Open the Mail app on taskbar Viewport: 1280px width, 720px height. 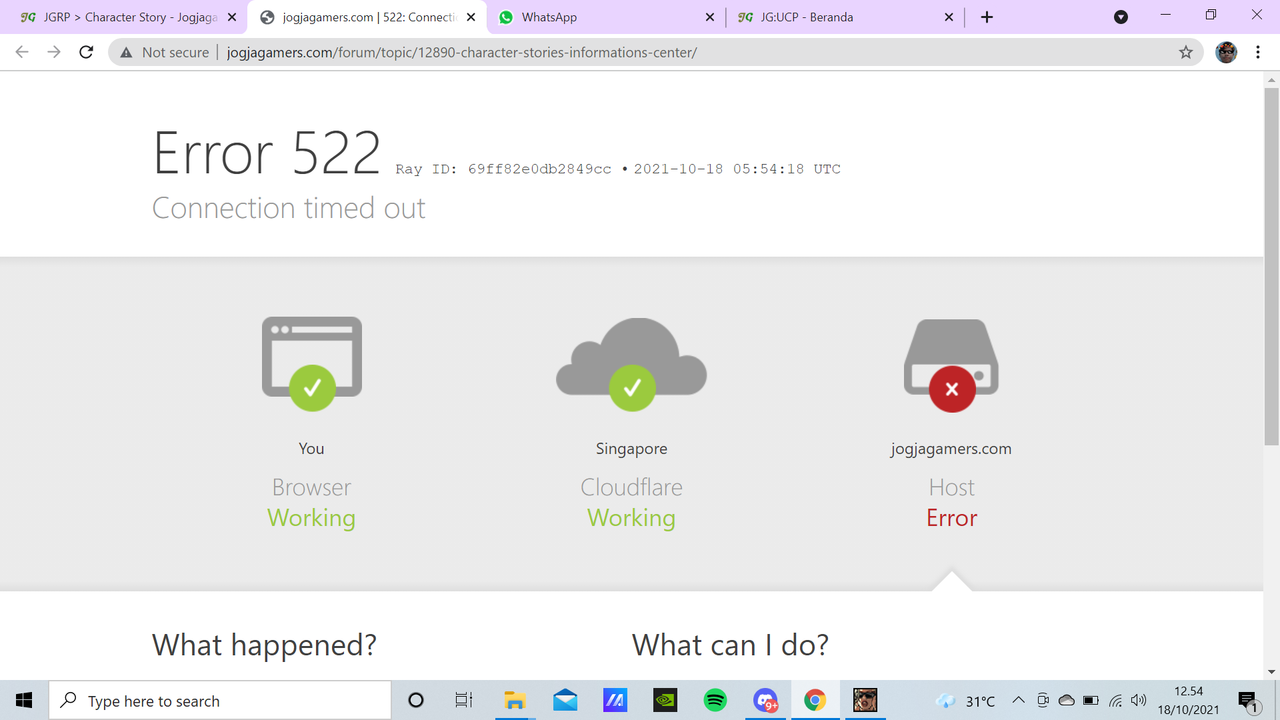[x=564, y=701]
